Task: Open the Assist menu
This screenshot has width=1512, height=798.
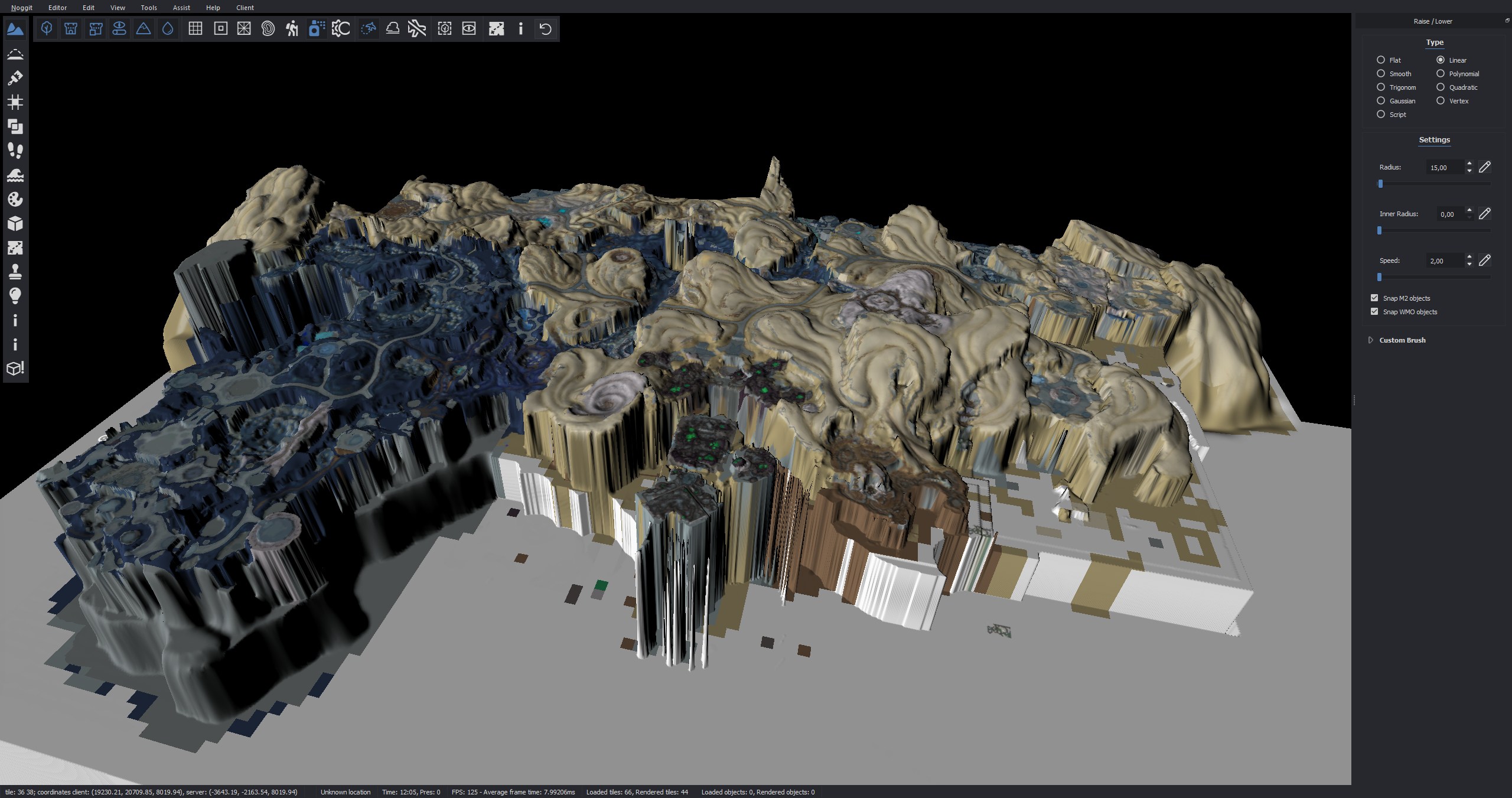Action: pyautogui.click(x=181, y=8)
